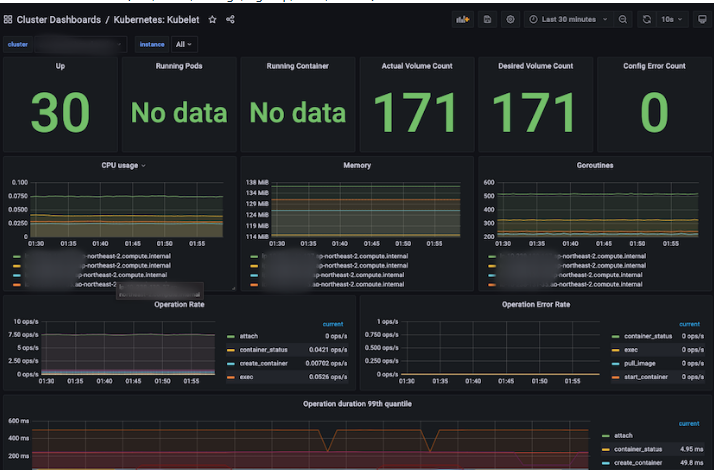Click the zoom out time range icon
The height and width of the screenshot is (476, 714).
(x=622, y=20)
